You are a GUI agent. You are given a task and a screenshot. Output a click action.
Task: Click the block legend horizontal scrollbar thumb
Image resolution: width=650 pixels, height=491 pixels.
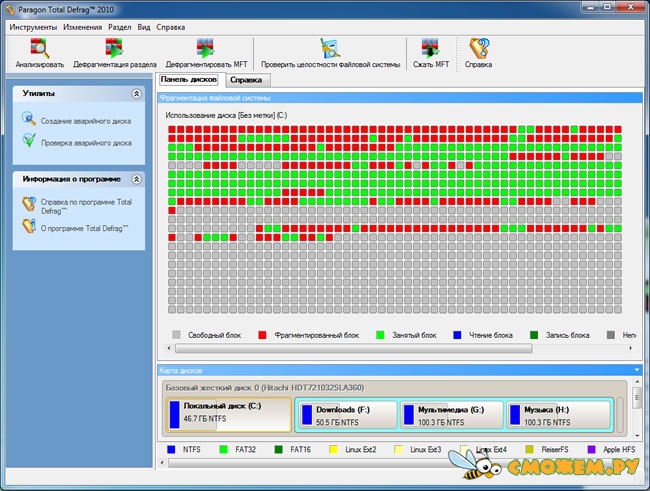tap(354, 348)
